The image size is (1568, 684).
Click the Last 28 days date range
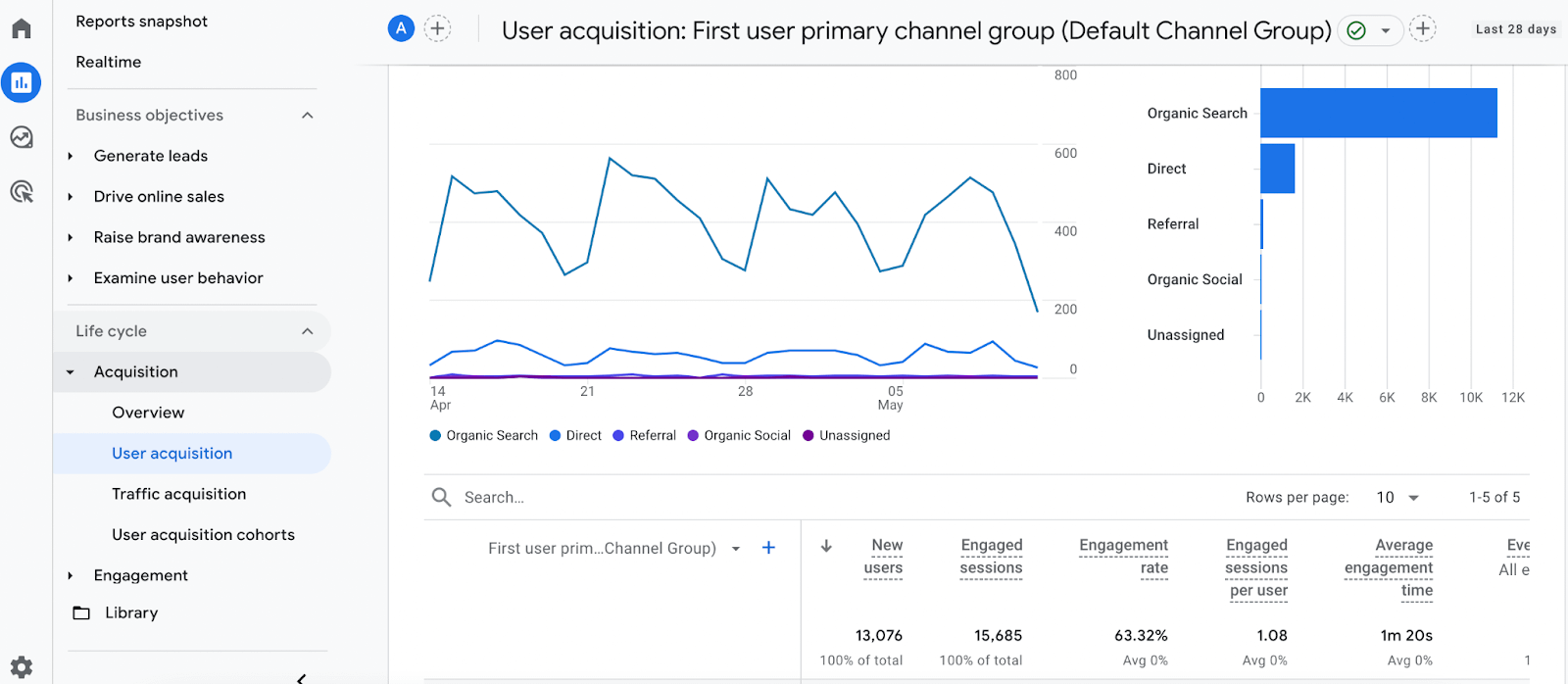pyautogui.click(x=1515, y=29)
